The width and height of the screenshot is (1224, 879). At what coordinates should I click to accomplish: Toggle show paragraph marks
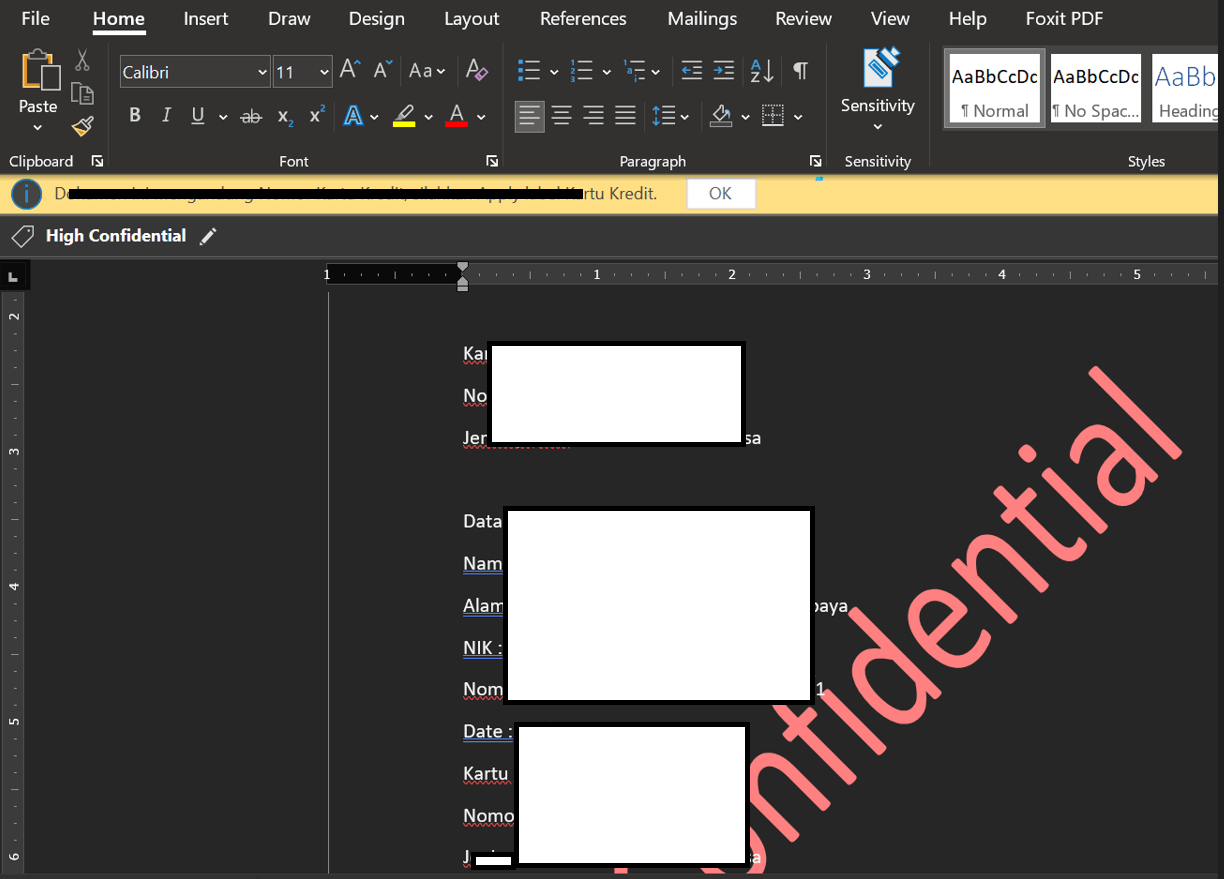click(800, 70)
